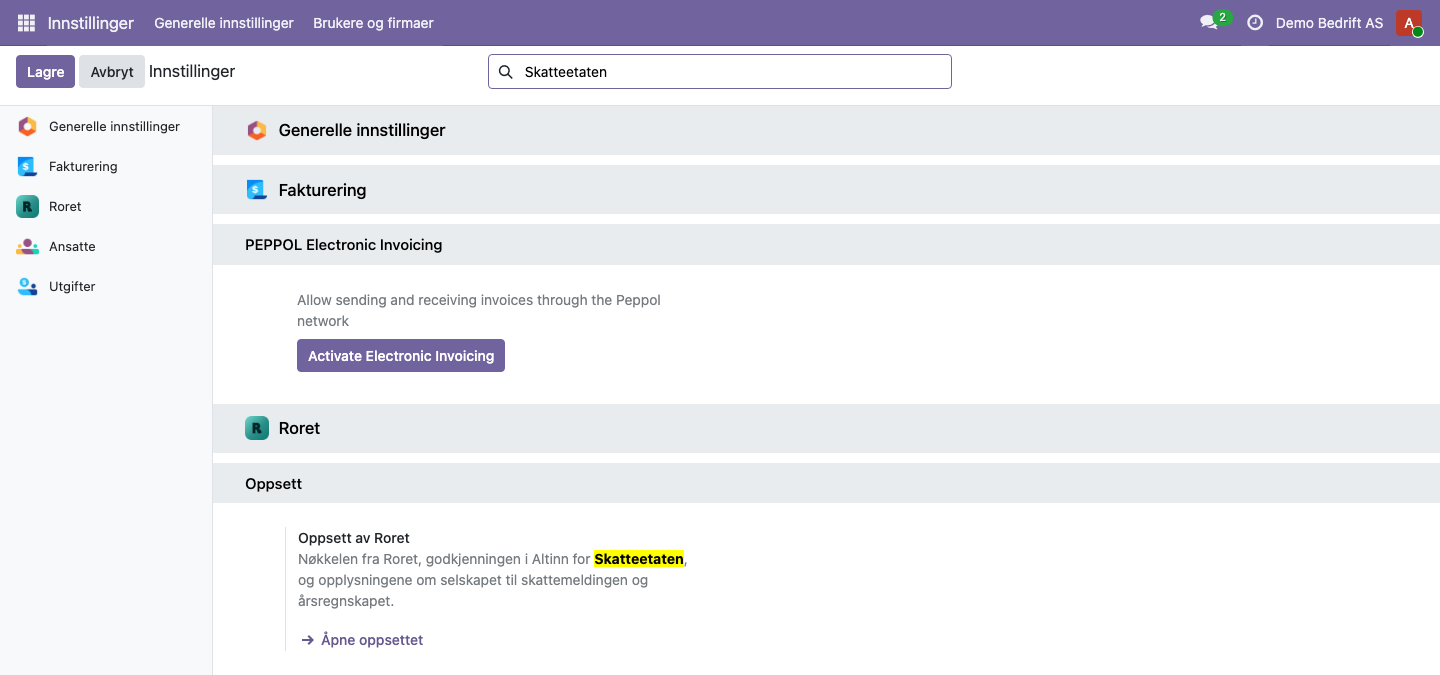Viewport: 1440px width, 675px height.
Task: Click the arrow icon beside Åpne oppsettet
Action: [308, 640]
